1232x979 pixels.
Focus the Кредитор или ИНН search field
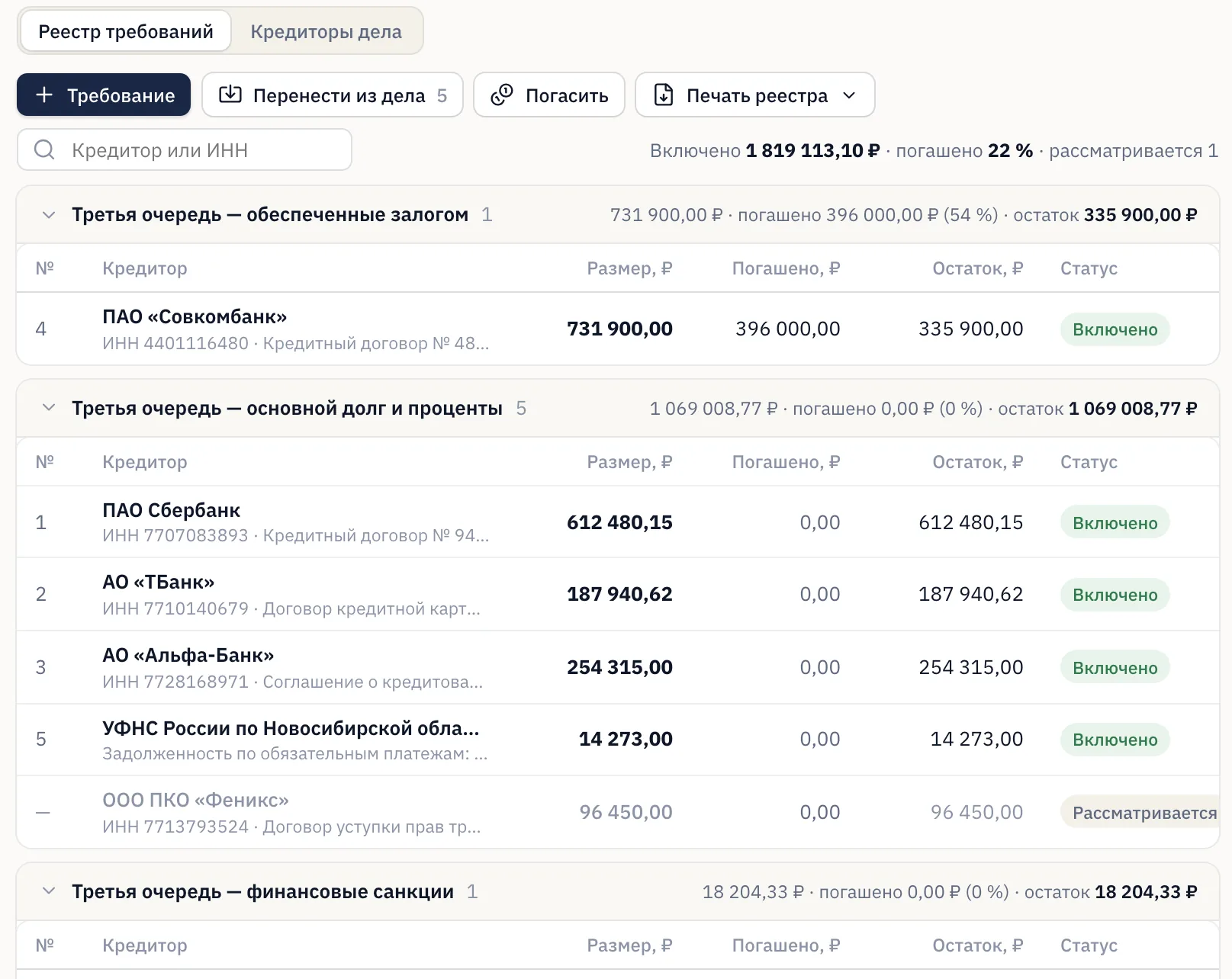(185, 149)
